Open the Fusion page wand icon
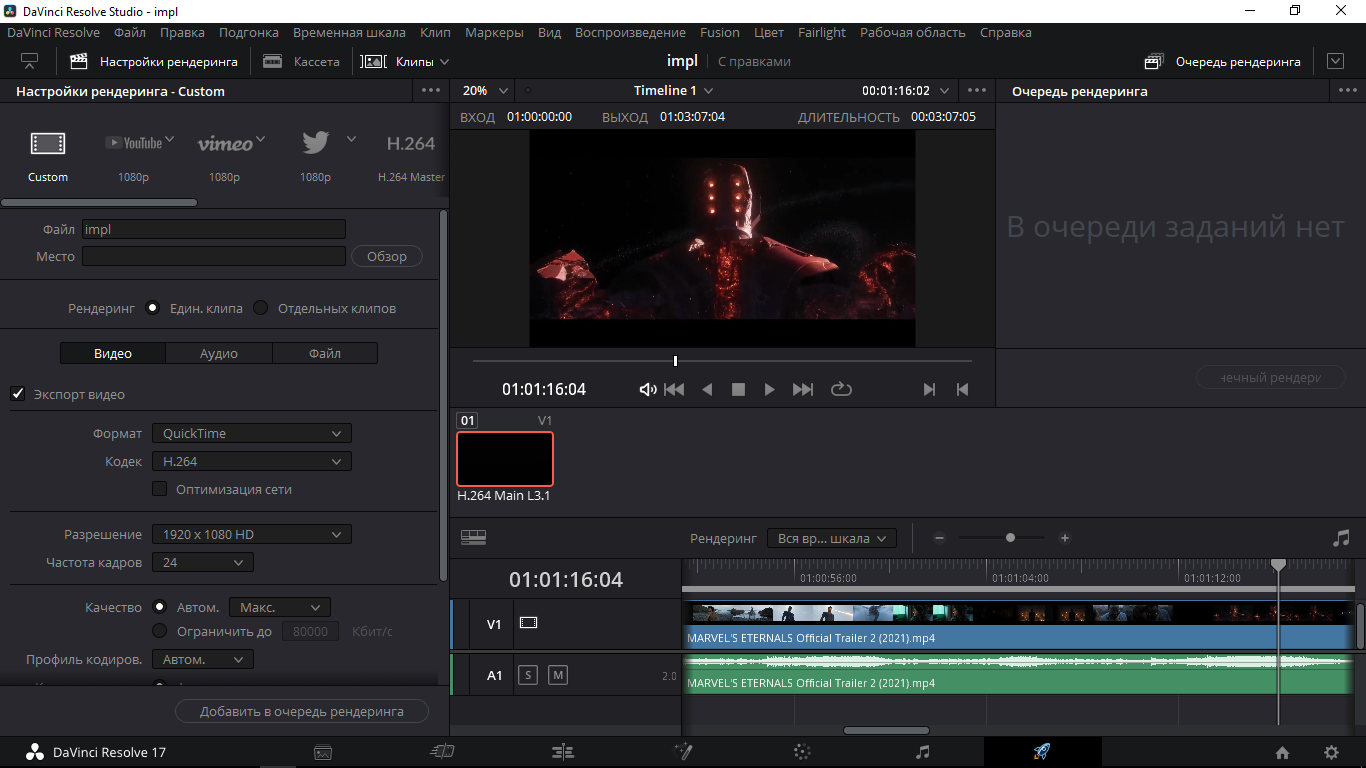The height and width of the screenshot is (768, 1366). tap(683, 752)
